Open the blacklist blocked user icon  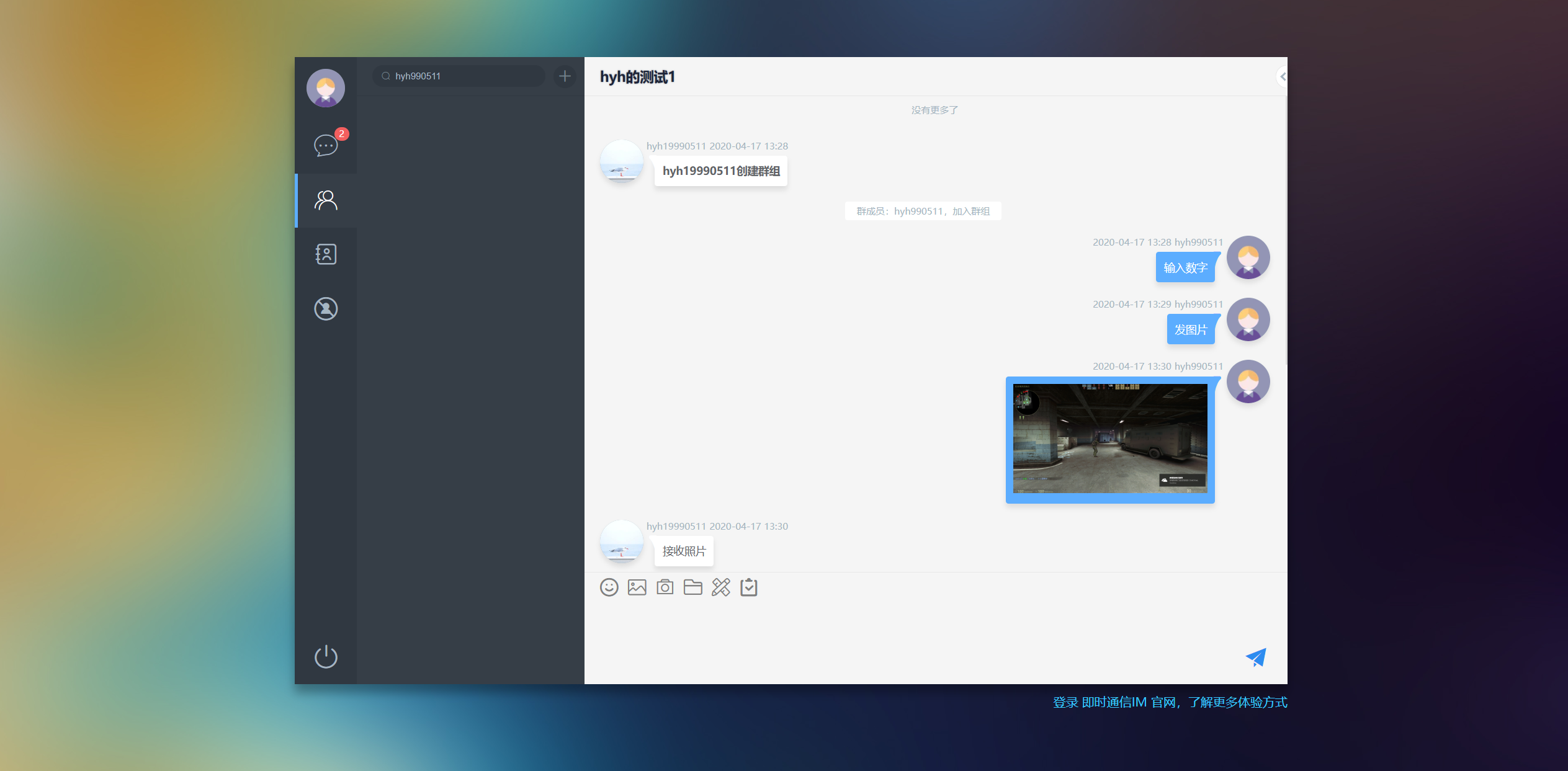coord(326,309)
